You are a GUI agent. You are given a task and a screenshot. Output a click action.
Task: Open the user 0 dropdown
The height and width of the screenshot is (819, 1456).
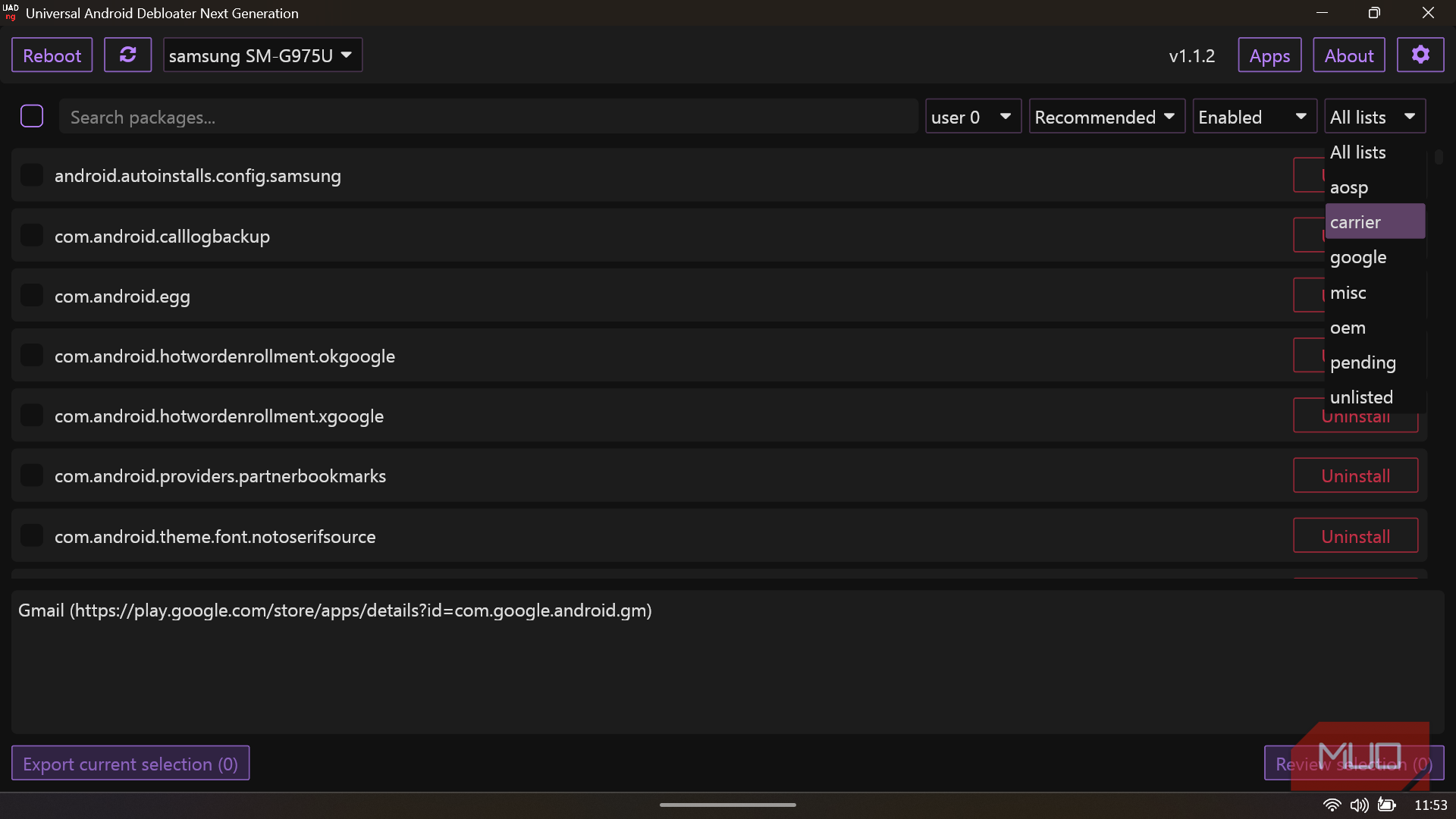click(x=973, y=117)
